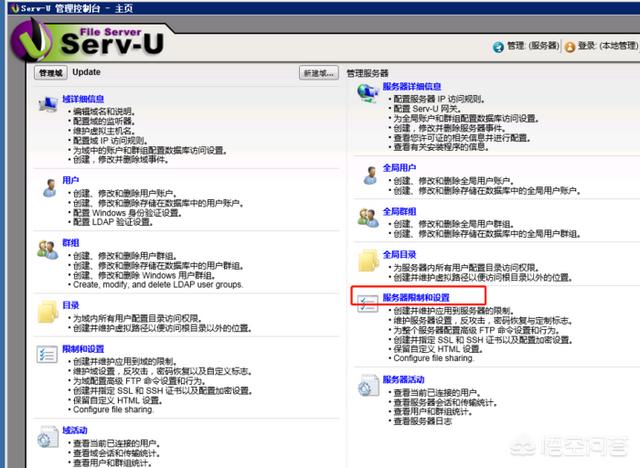Click Configure file sharing under 服务器限制和设置

pos(433,358)
